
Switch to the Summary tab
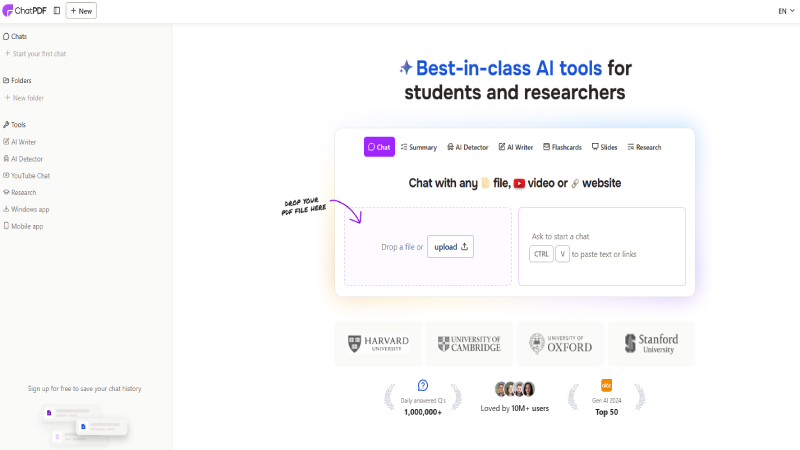[x=419, y=147]
